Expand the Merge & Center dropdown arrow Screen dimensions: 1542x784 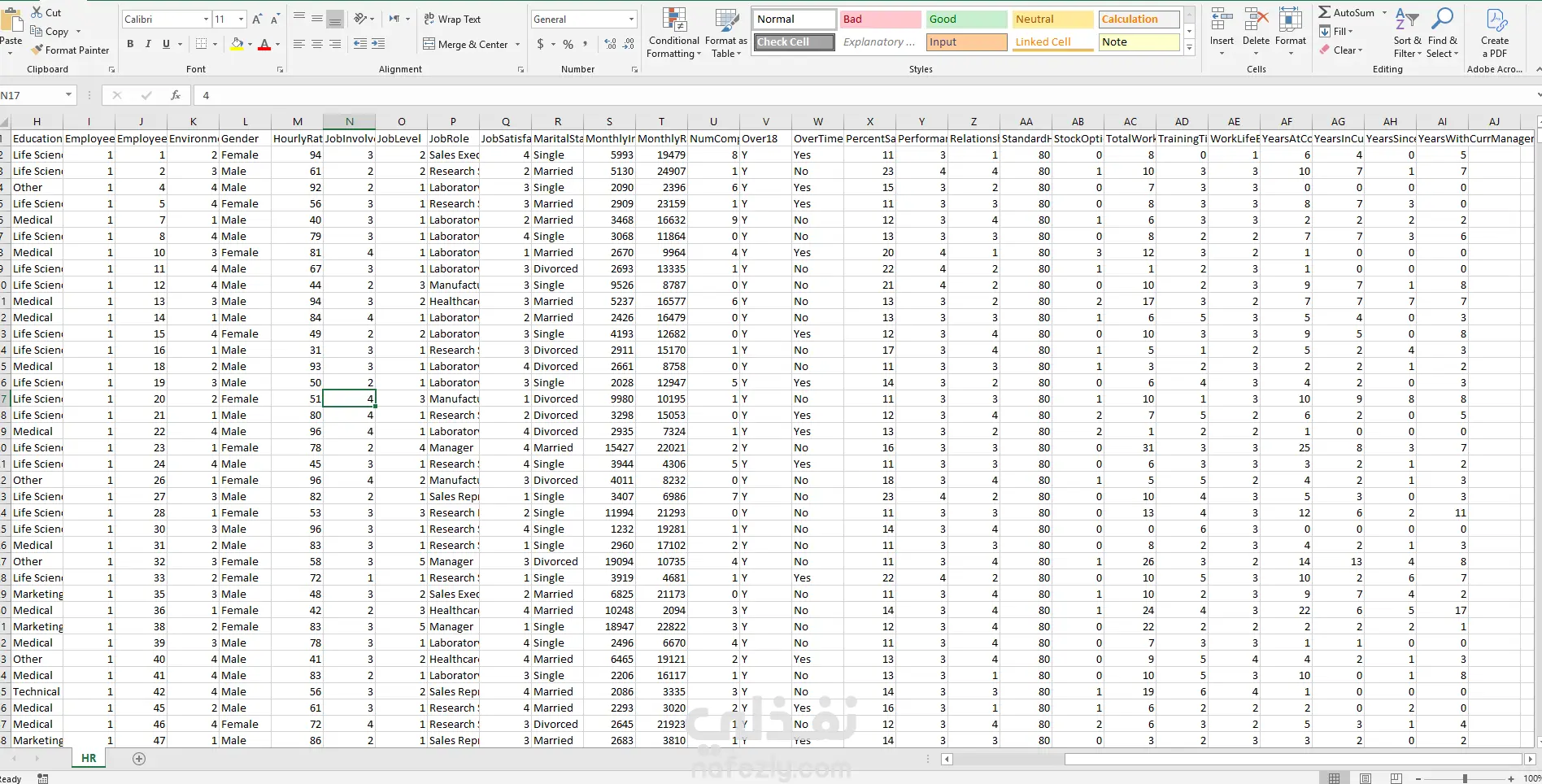pos(518,45)
